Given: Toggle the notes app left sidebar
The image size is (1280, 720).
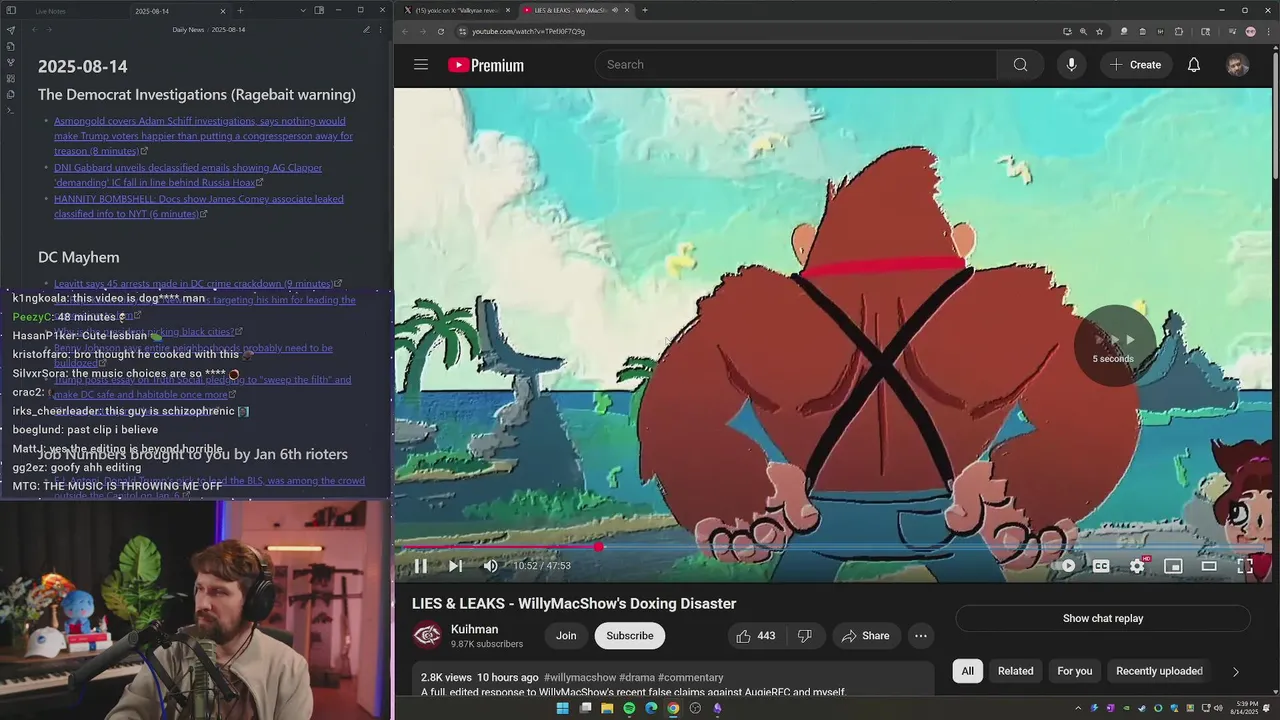Looking at the screenshot, I should click(x=11, y=10).
